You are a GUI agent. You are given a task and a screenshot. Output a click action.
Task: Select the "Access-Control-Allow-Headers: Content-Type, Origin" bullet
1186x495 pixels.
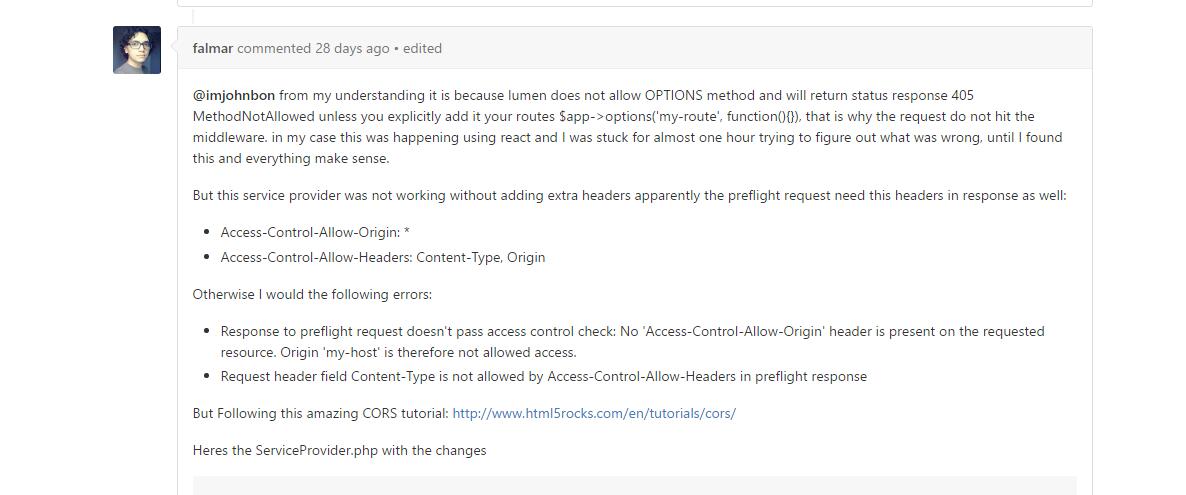point(383,257)
